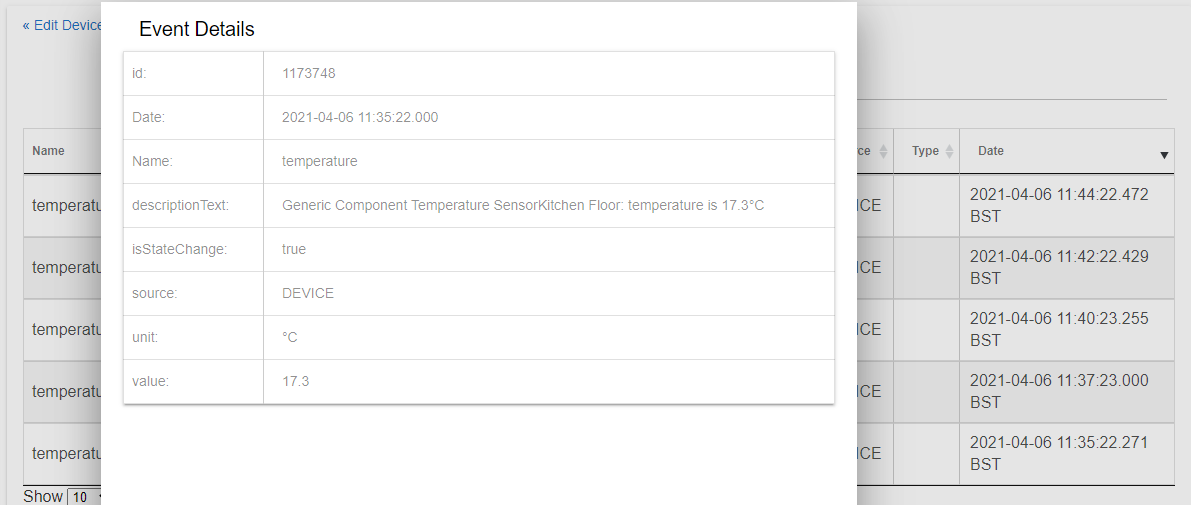
Task: Click the source column sort arrows
Action: coord(883,151)
